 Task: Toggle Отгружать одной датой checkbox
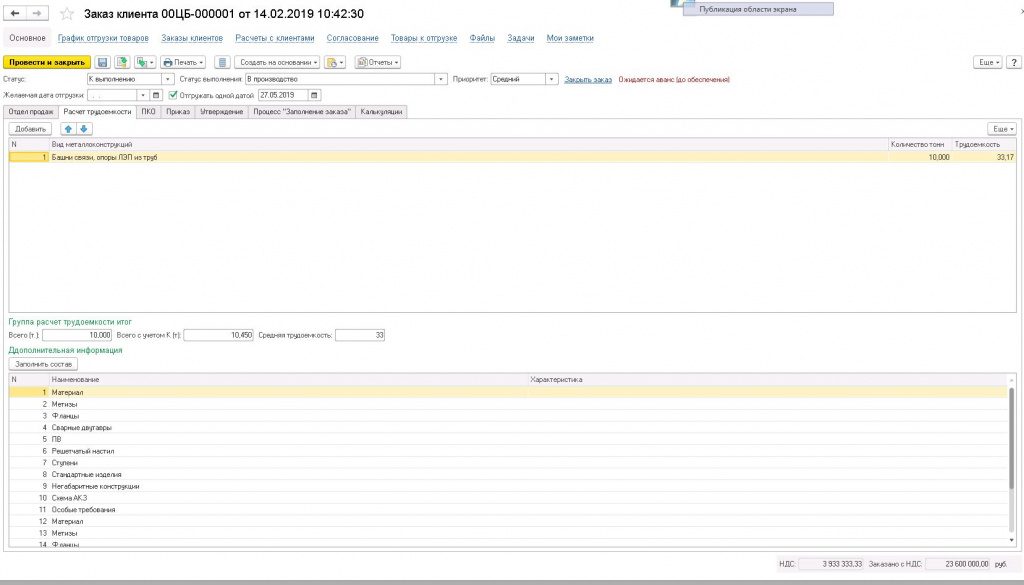point(173,95)
